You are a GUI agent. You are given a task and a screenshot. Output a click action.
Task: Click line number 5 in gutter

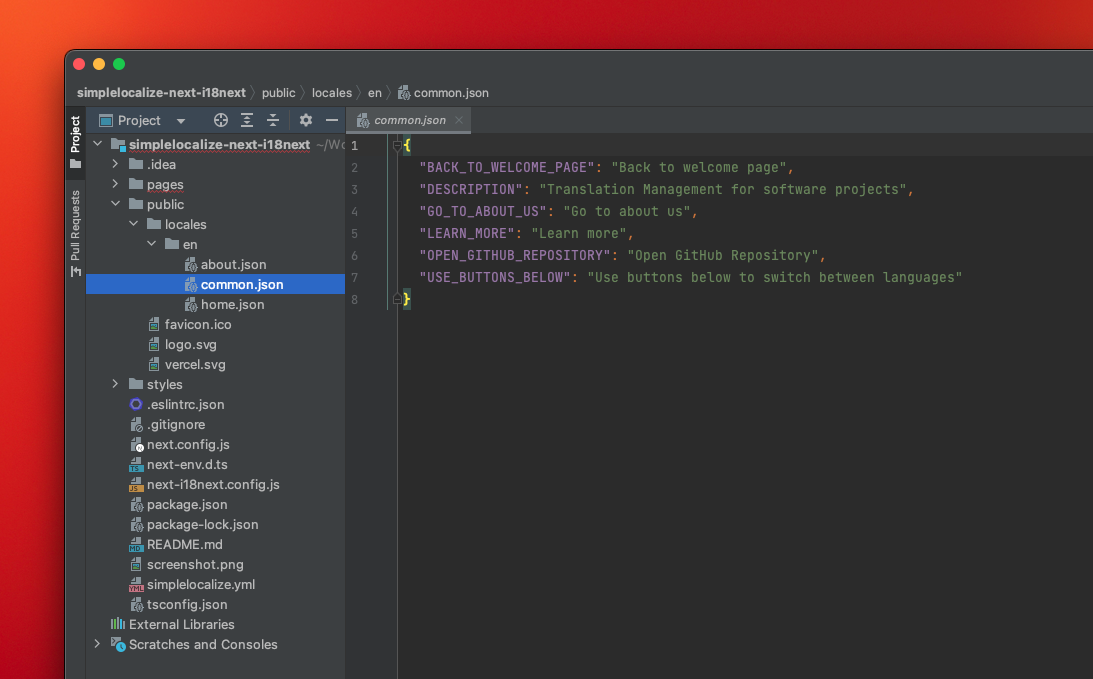tap(355, 234)
